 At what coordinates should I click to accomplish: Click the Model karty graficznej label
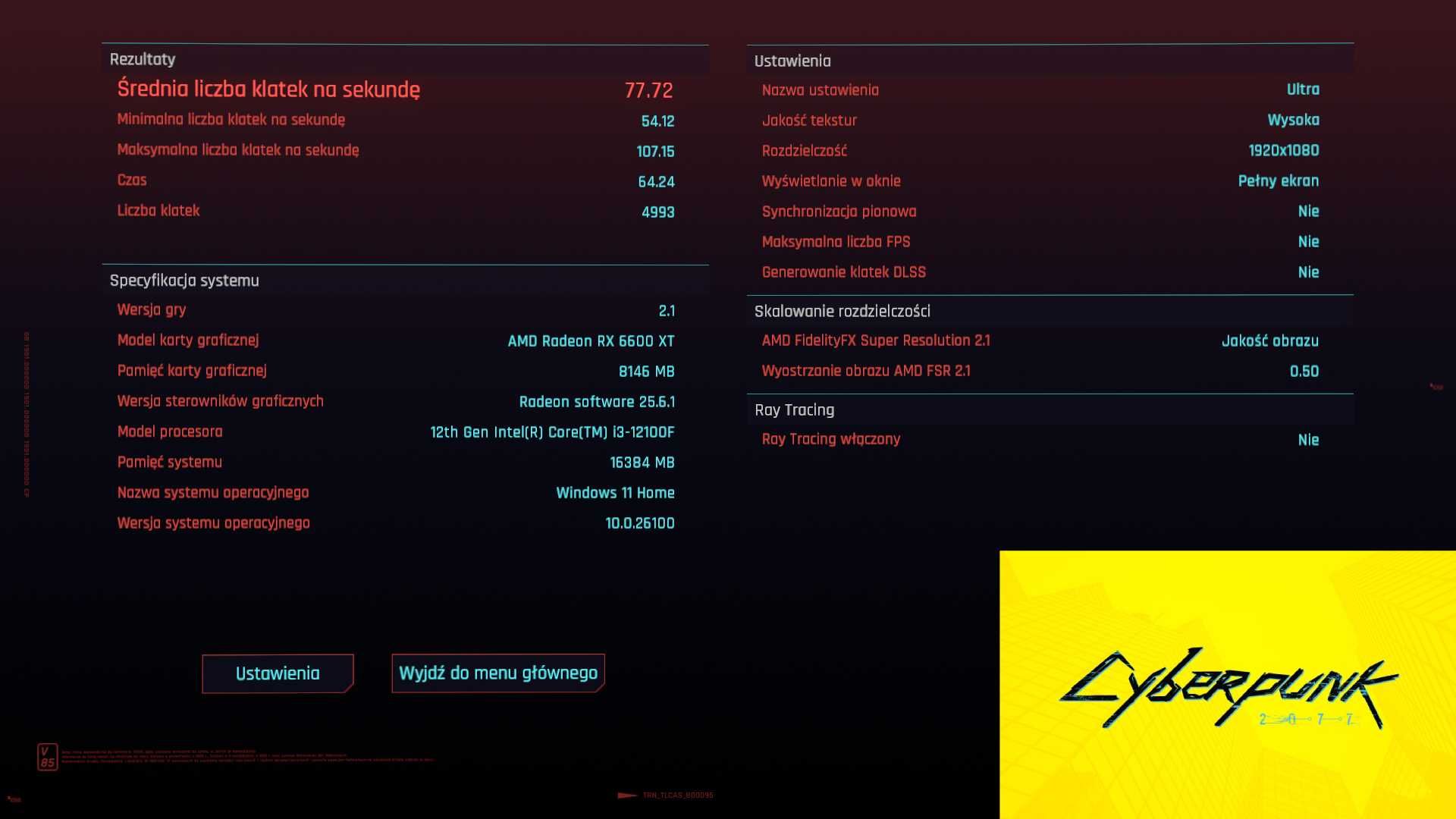pyautogui.click(x=188, y=340)
